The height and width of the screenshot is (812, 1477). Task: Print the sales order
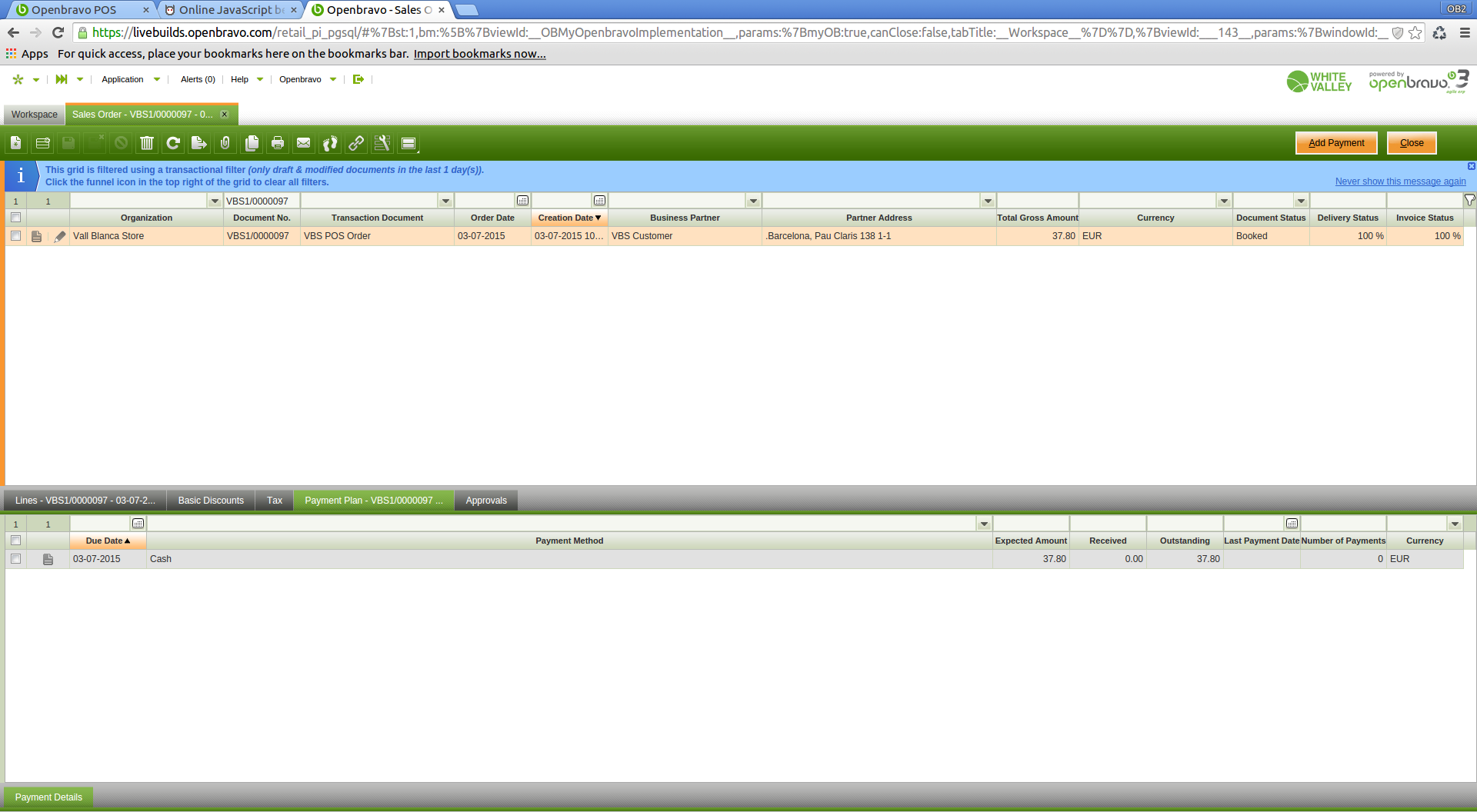[x=278, y=143]
